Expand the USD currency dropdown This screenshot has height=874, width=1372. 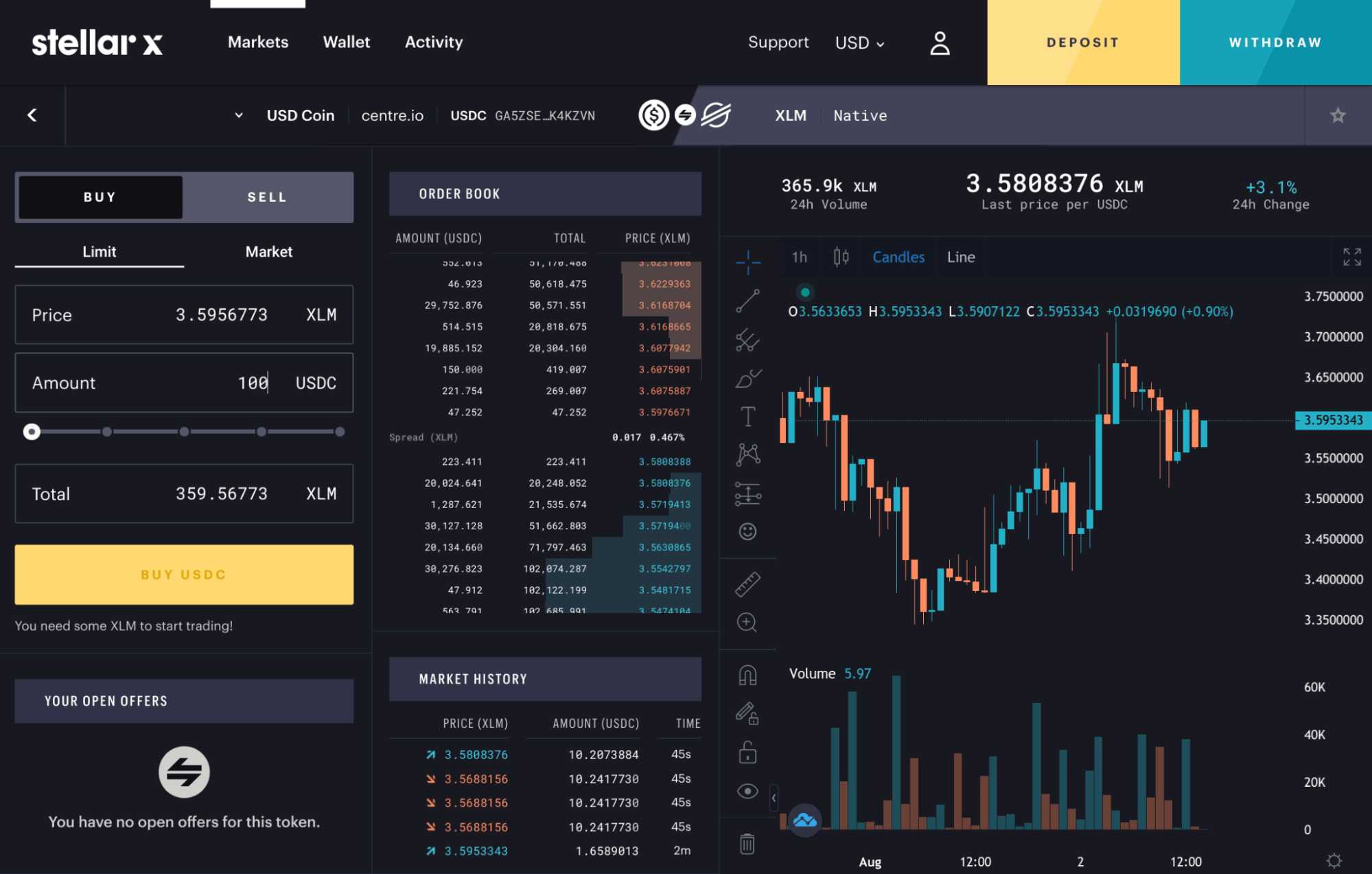click(x=858, y=42)
